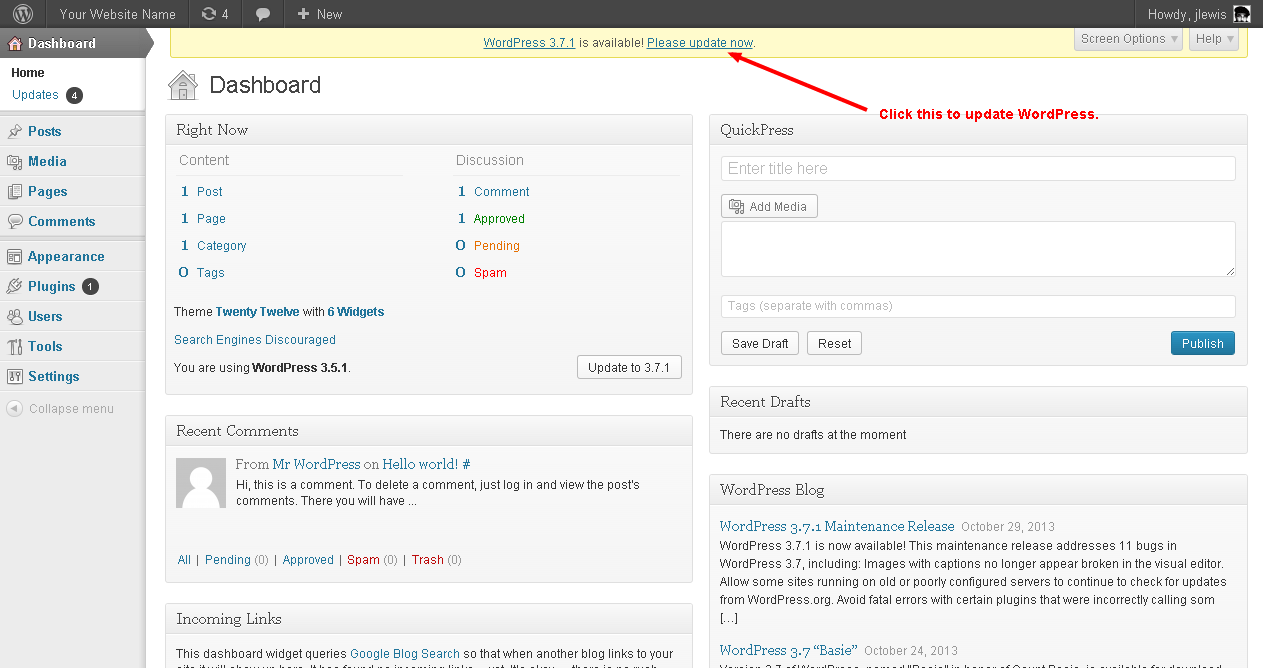Click the Collapse menu arrow icon
The height and width of the screenshot is (668, 1263).
14,408
